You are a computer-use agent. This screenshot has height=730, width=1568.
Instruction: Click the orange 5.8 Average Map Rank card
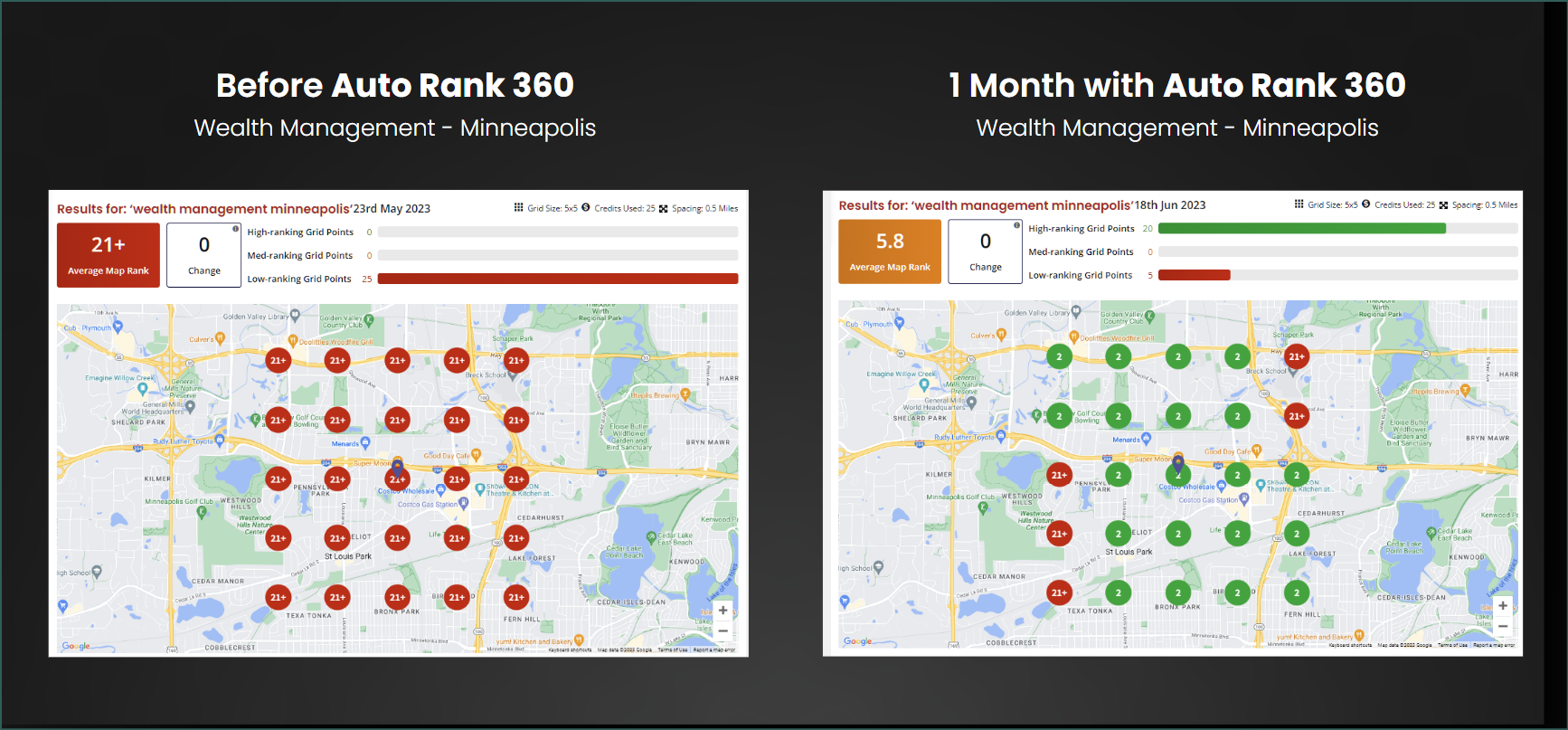click(x=890, y=251)
